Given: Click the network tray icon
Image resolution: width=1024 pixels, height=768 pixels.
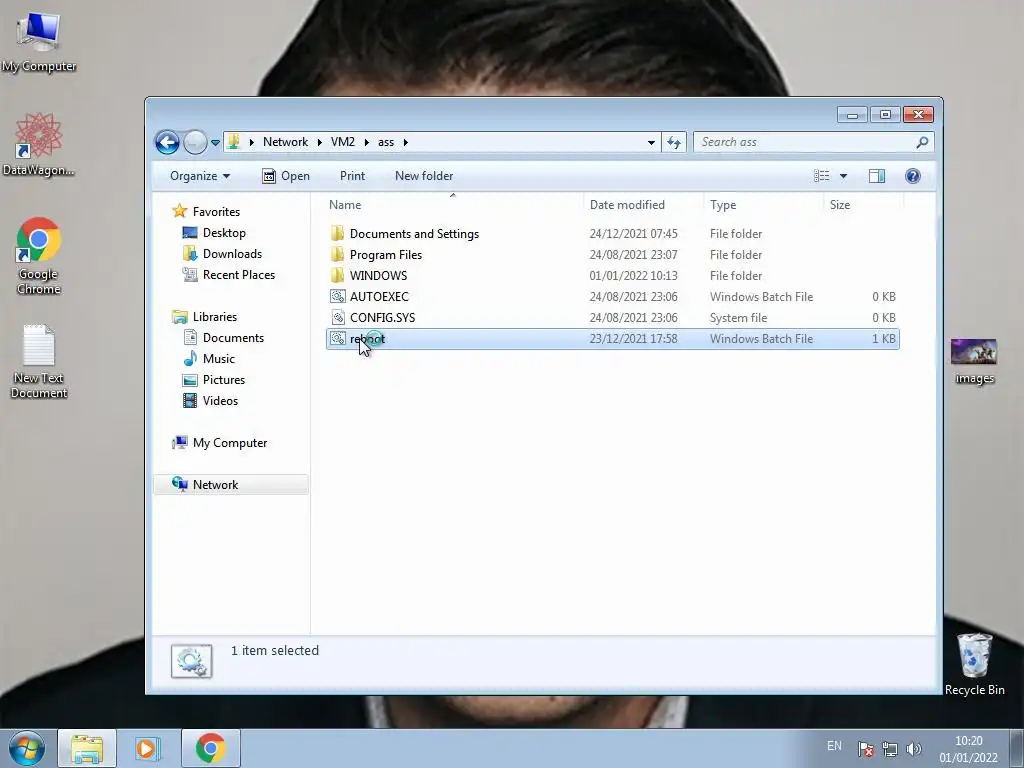Looking at the screenshot, I should tap(889, 749).
